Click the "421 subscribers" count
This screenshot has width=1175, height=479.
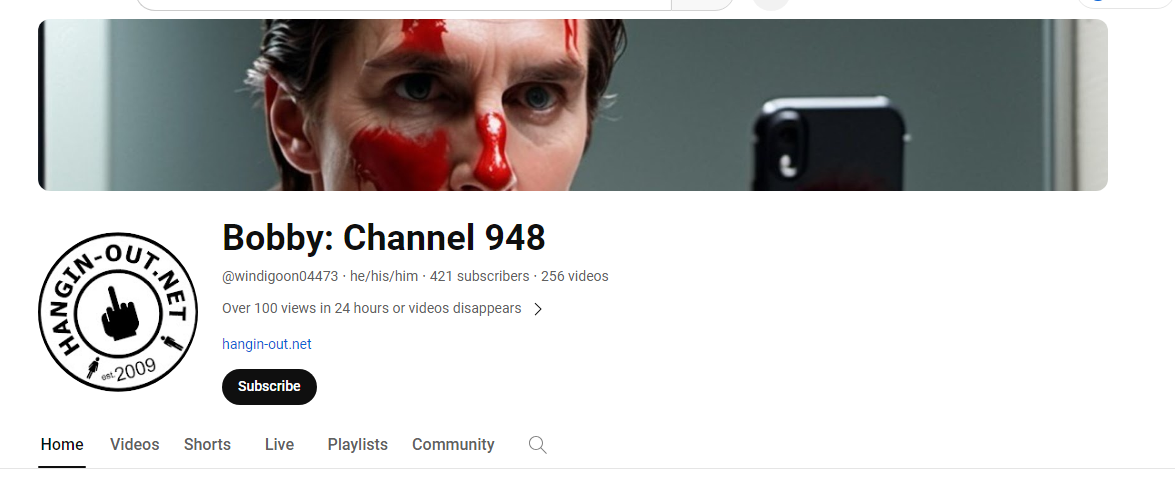point(480,277)
